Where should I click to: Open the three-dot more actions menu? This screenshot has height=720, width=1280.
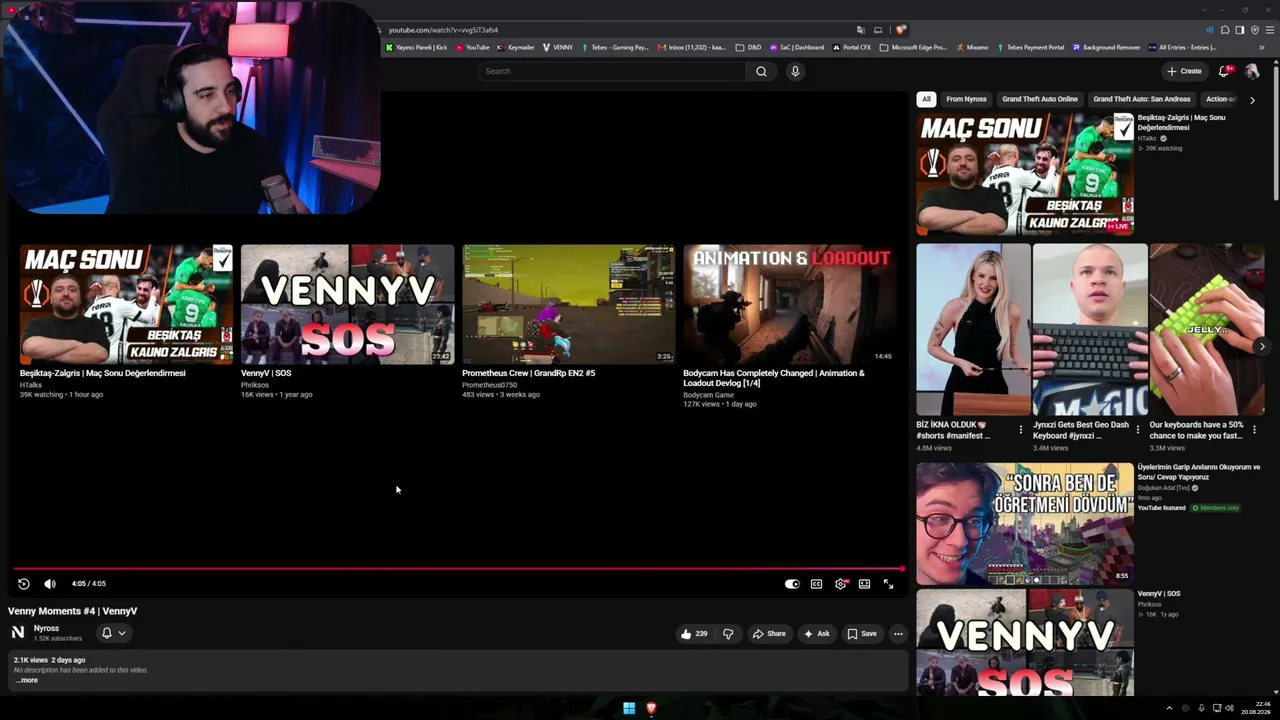[x=898, y=634]
